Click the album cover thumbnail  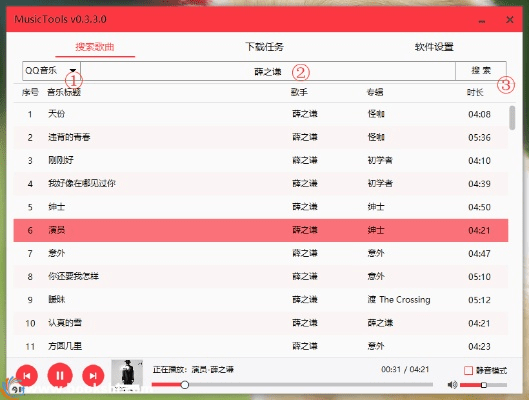pyautogui.click(x=127, y=375)
